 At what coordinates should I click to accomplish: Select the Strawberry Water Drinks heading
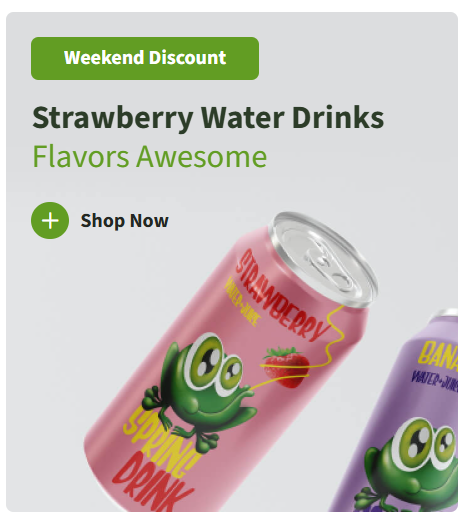tap(208, 118)
